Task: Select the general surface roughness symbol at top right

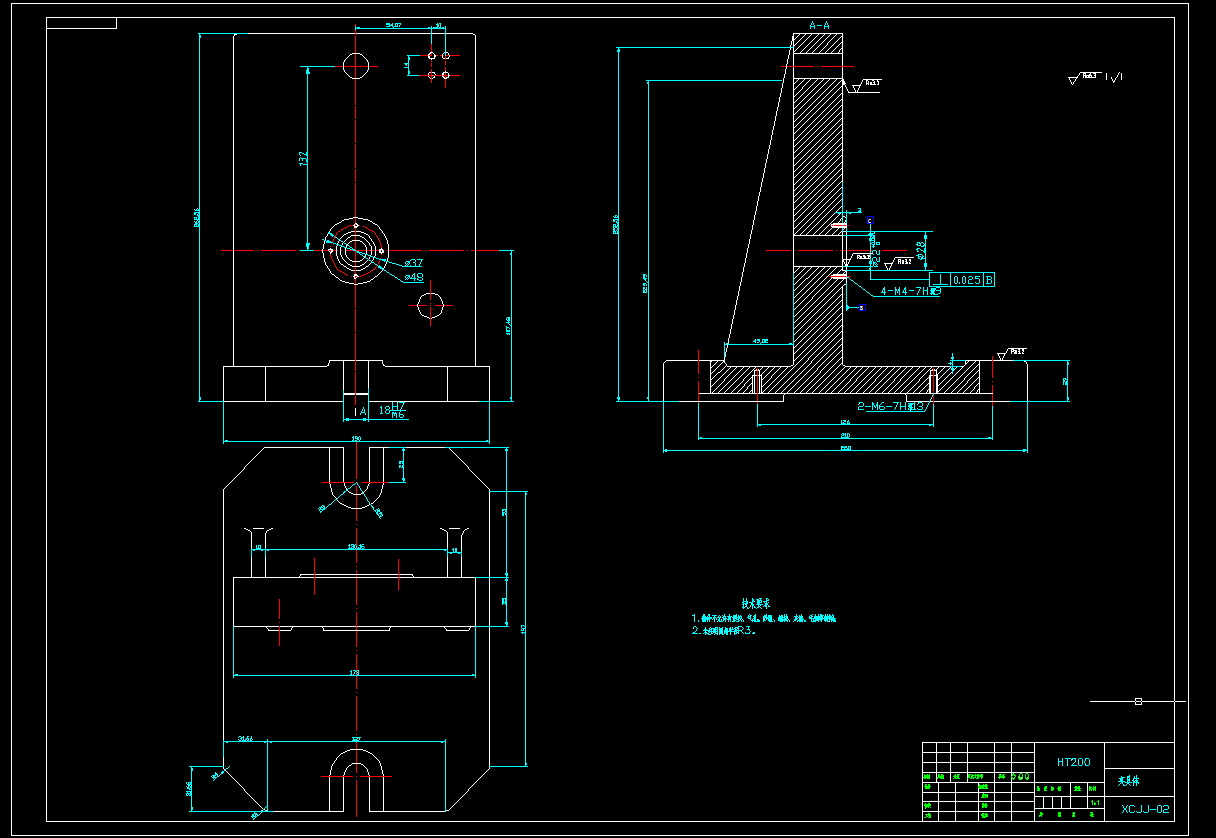Action: pos(1084,77)
